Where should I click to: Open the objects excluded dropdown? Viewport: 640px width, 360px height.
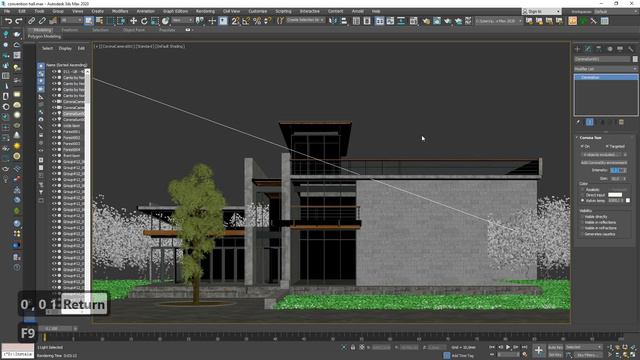[x=604, y=155]
